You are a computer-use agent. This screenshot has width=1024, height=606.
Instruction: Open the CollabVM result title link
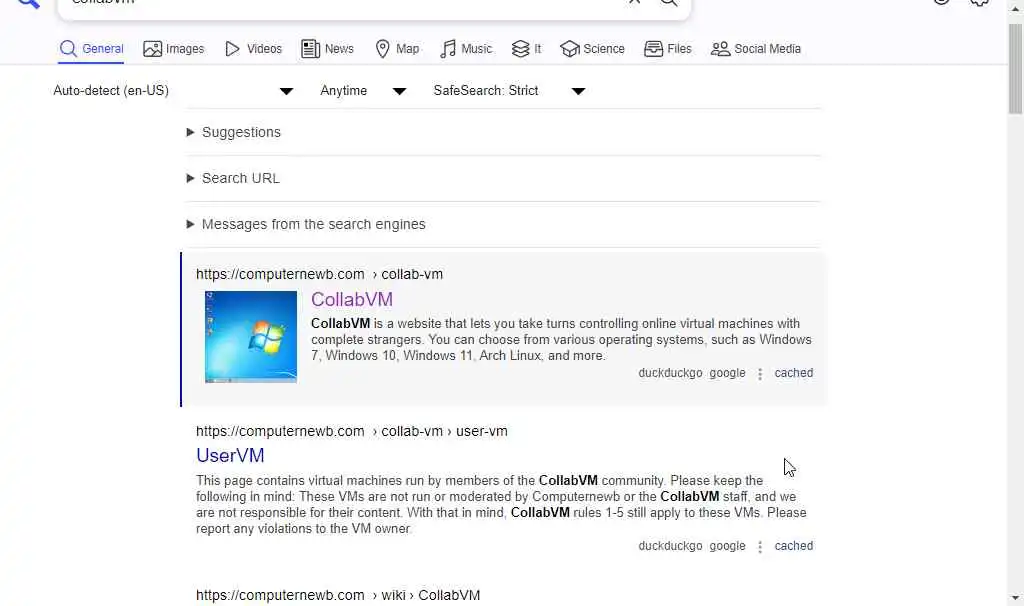click(x=352, y=300)
